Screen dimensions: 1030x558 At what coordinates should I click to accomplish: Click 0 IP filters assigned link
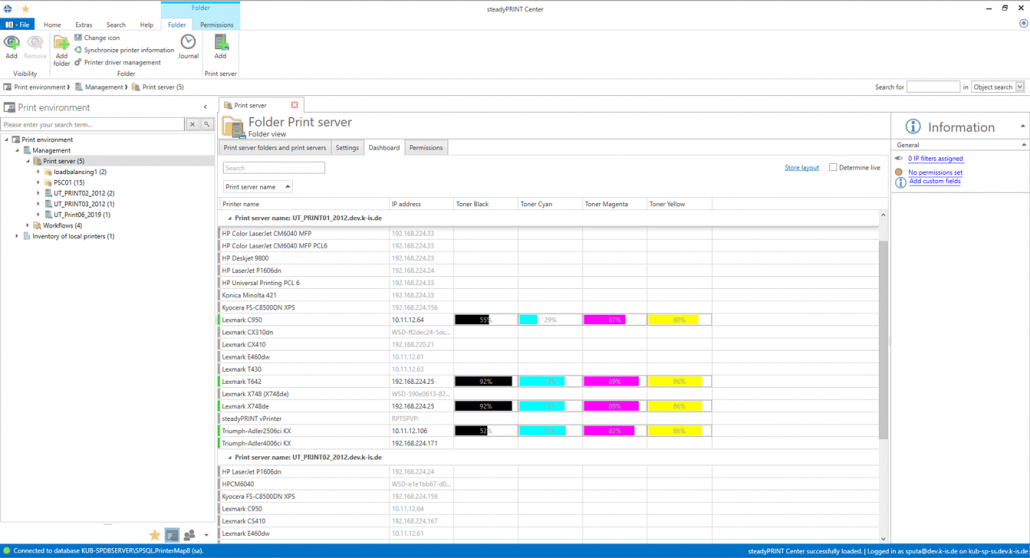(935, 158)
